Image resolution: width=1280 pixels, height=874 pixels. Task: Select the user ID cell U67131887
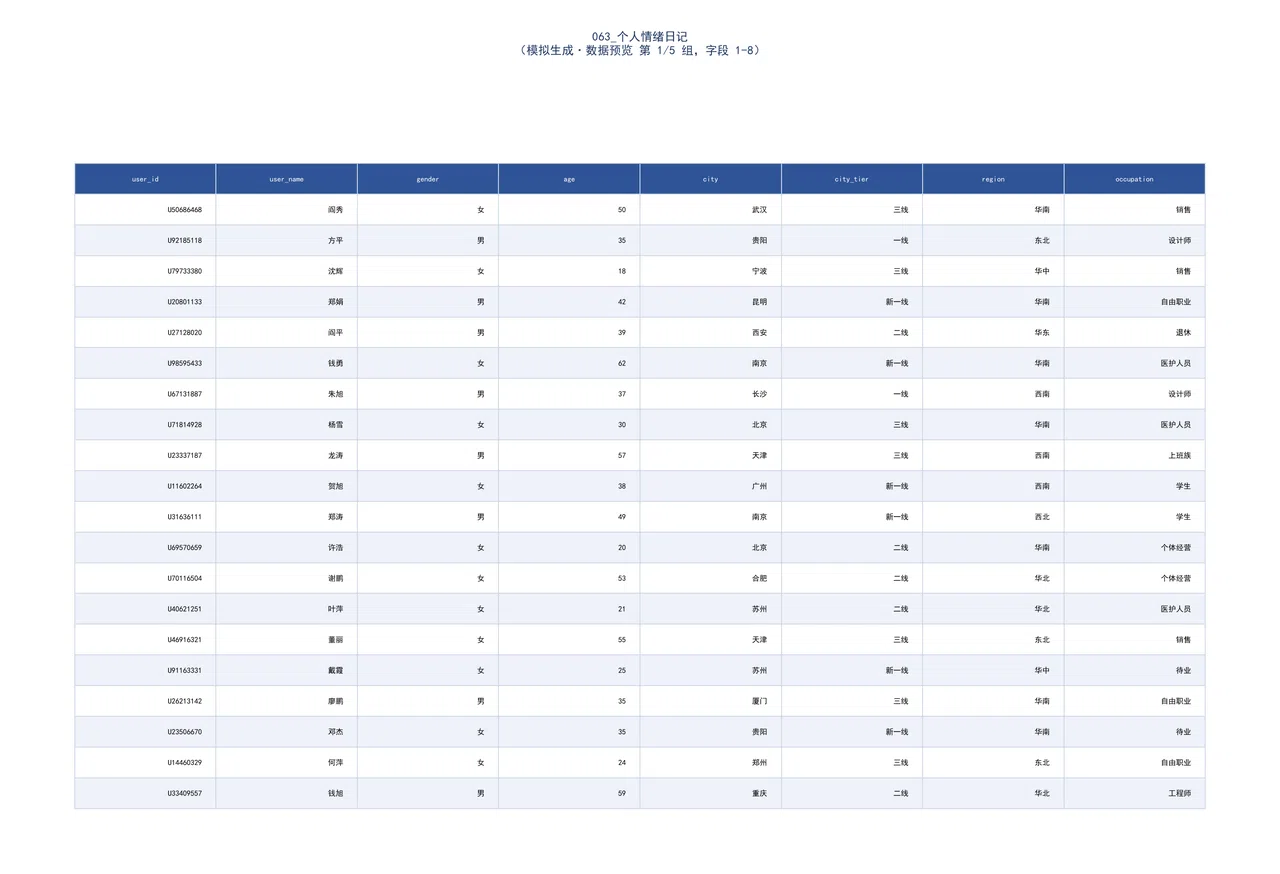pos(145,394)
